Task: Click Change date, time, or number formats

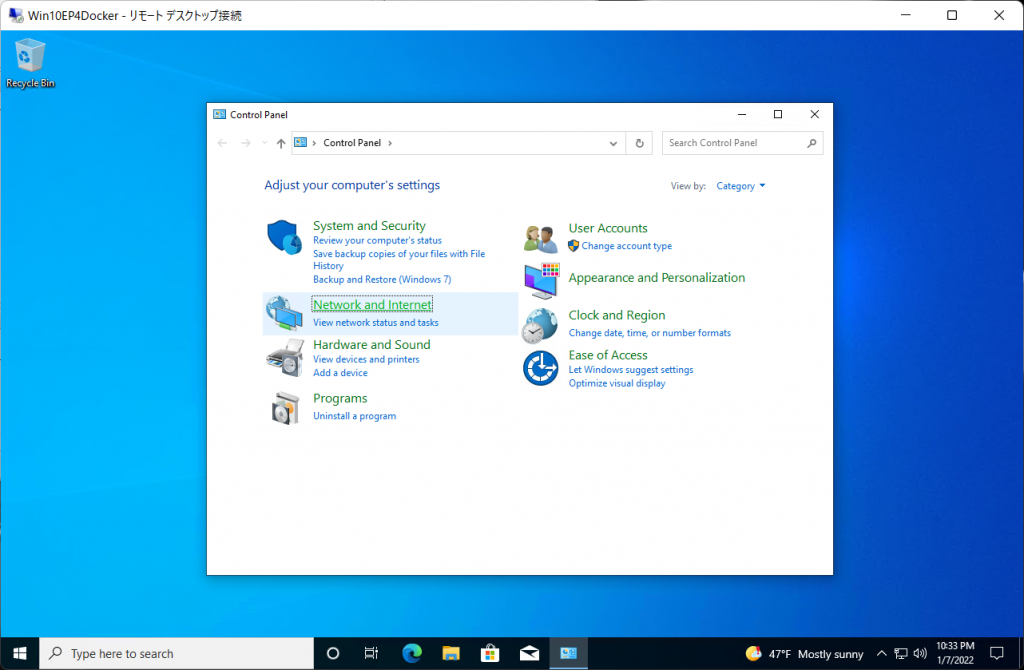Action: coord(649,333)
